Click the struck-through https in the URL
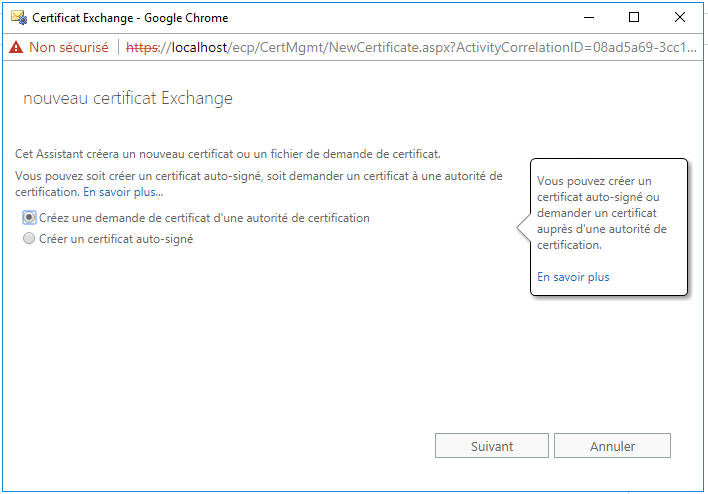The height and width of the screenshot is (494, 708). pos(142,47)
